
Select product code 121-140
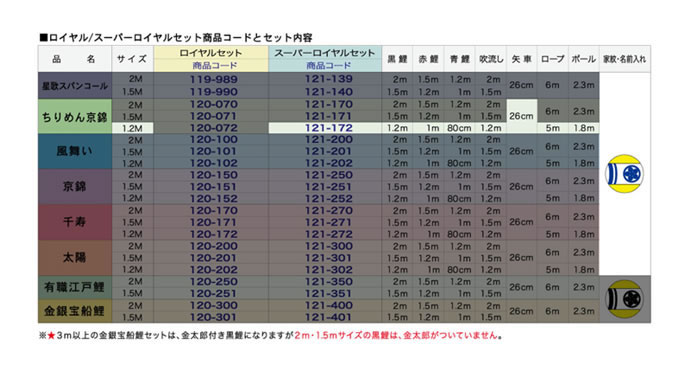coord(329,92)
